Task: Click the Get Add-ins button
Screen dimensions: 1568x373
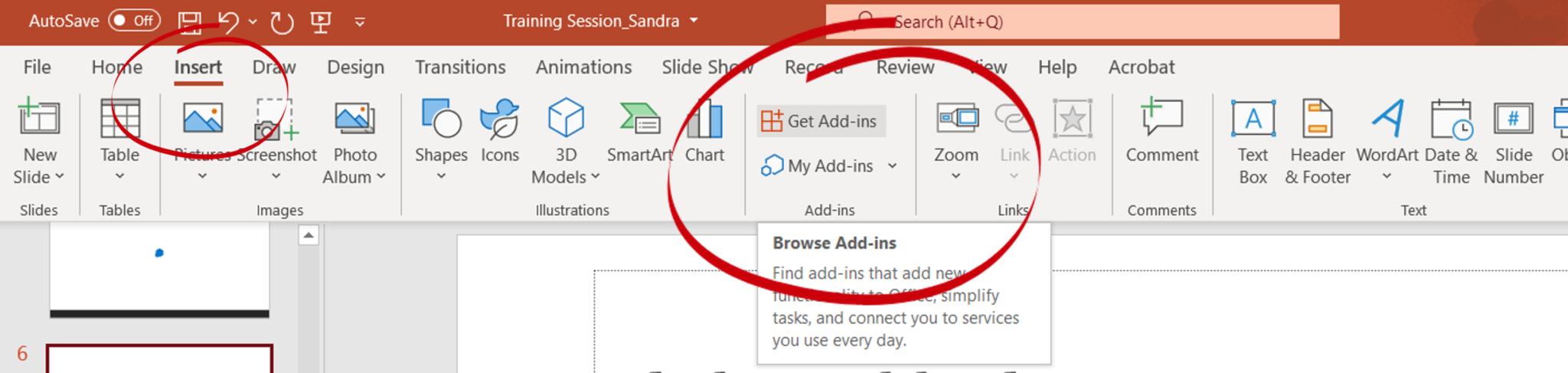Action: click(x=821, y=121)
